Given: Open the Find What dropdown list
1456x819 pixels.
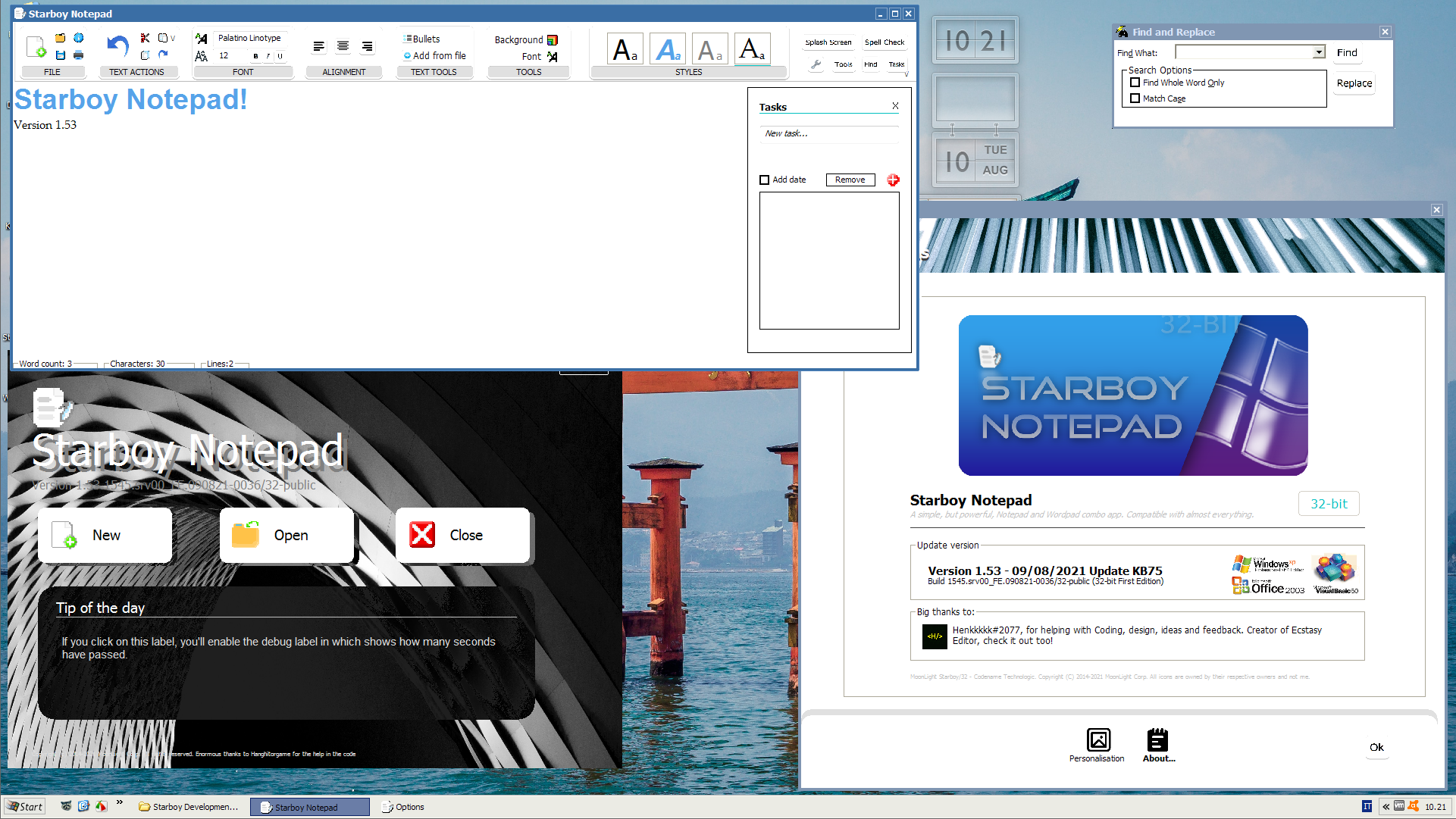Looking at the screenshot, I should (x=1320, y=52).
